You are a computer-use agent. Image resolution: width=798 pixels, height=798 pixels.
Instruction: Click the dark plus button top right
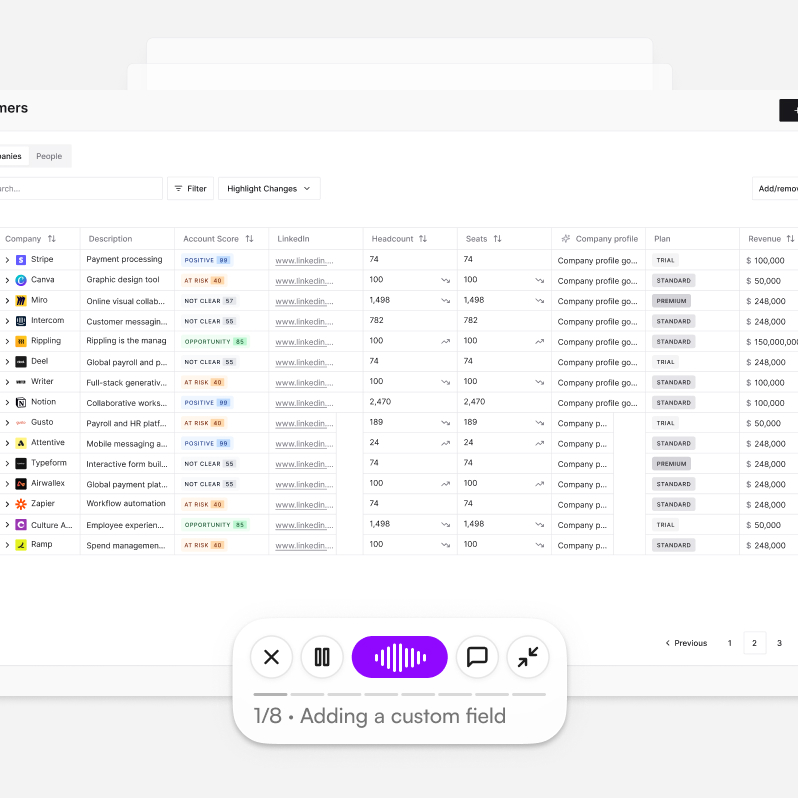click(789, 110)
